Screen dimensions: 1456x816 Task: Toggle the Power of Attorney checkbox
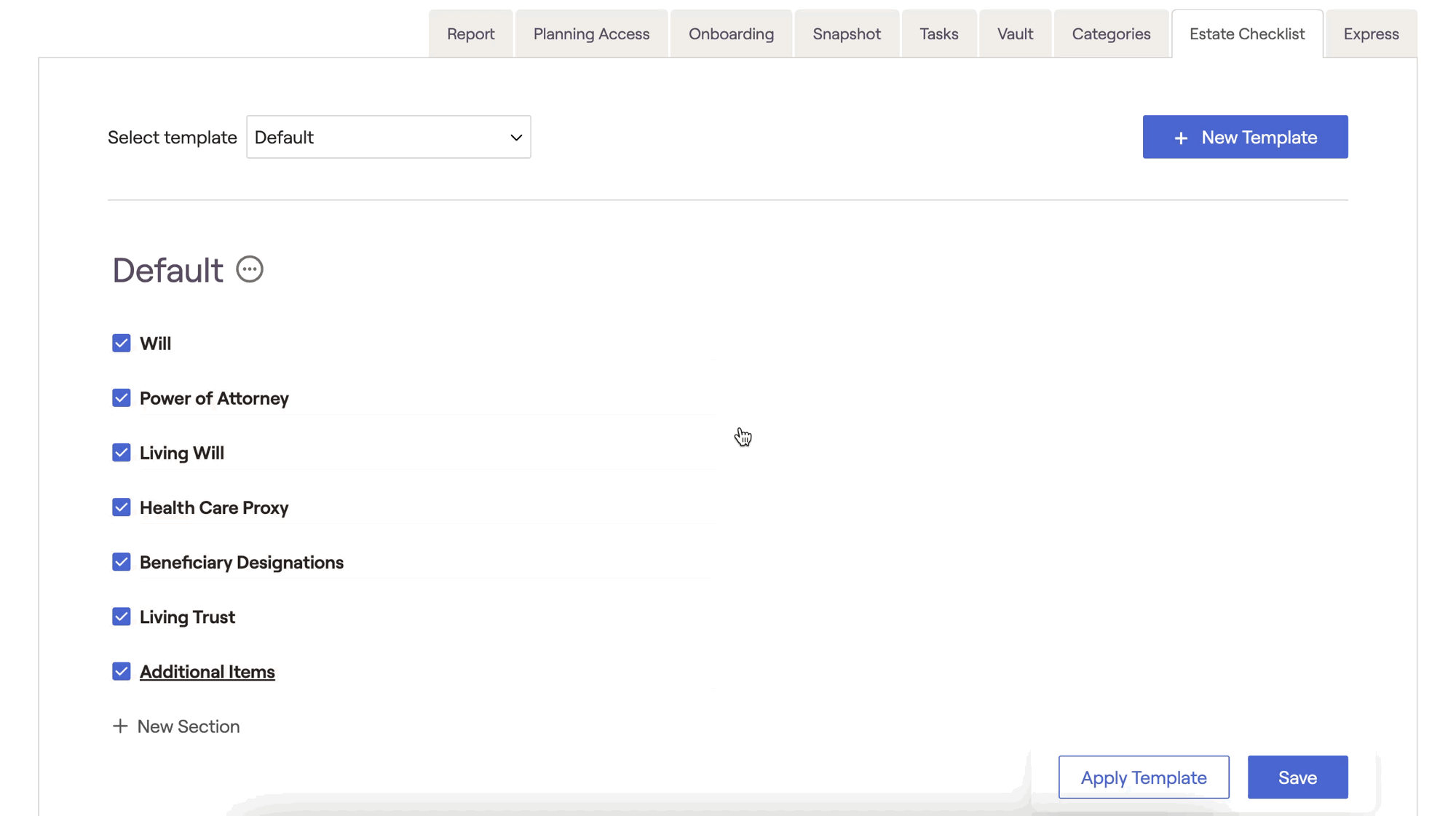(122, 398)
